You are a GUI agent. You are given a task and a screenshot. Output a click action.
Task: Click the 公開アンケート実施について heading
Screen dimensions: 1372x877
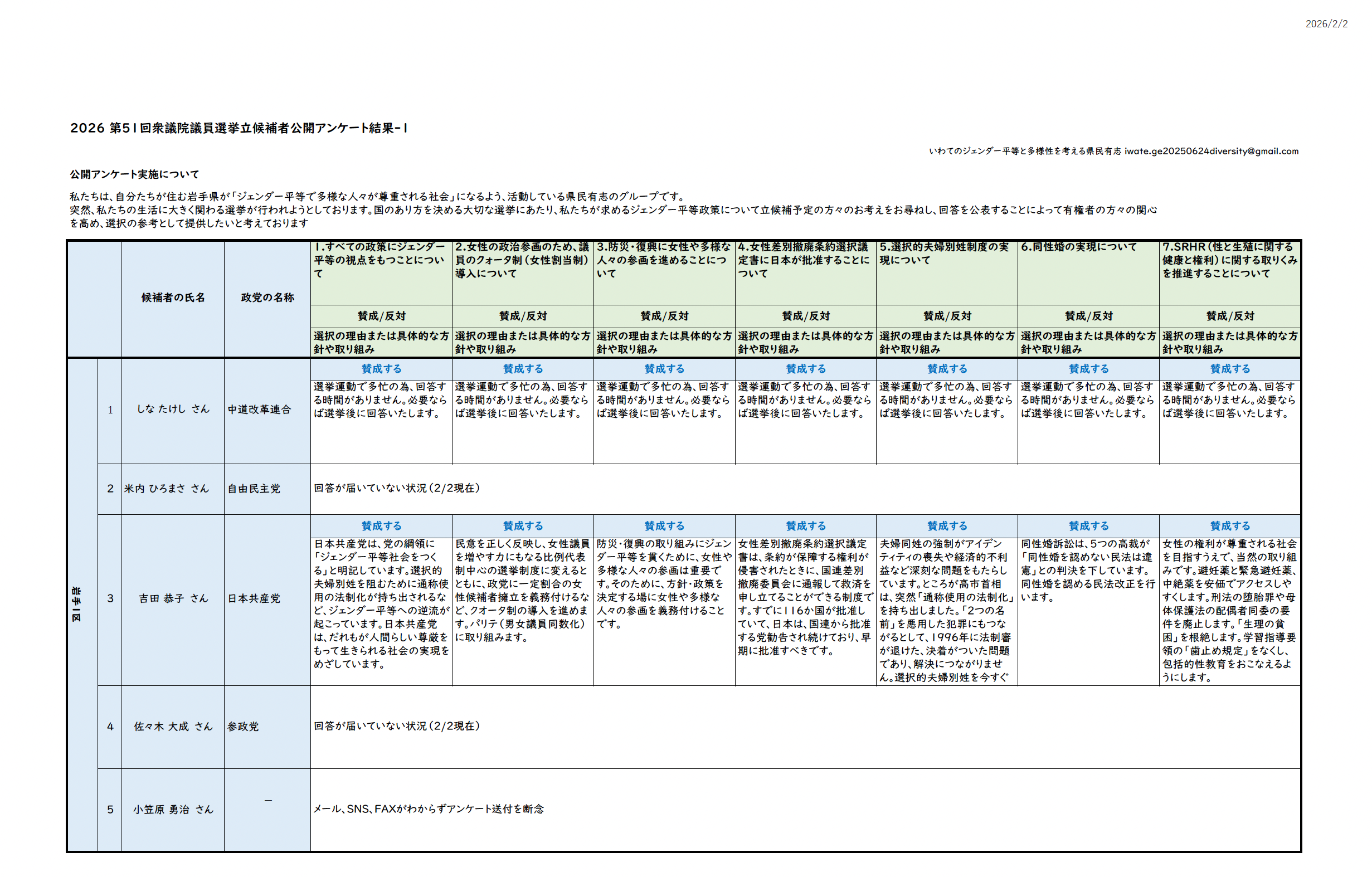click(x=134, y=174)
